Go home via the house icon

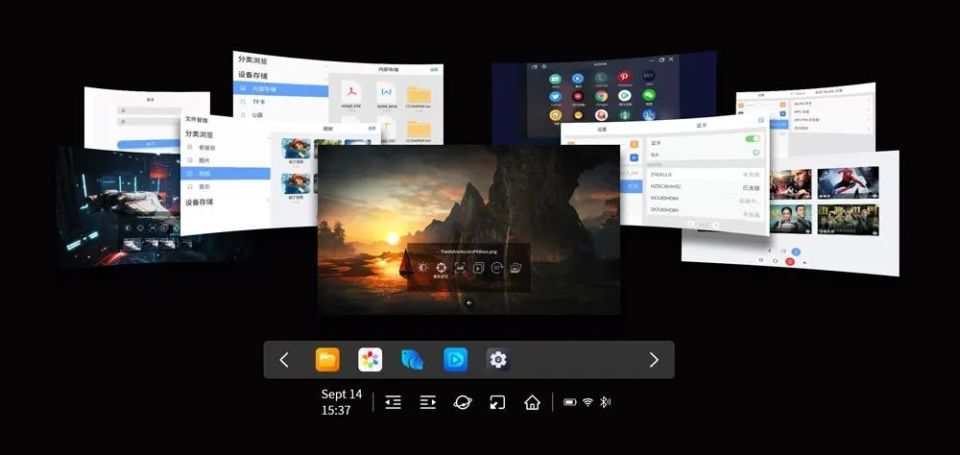532,402
